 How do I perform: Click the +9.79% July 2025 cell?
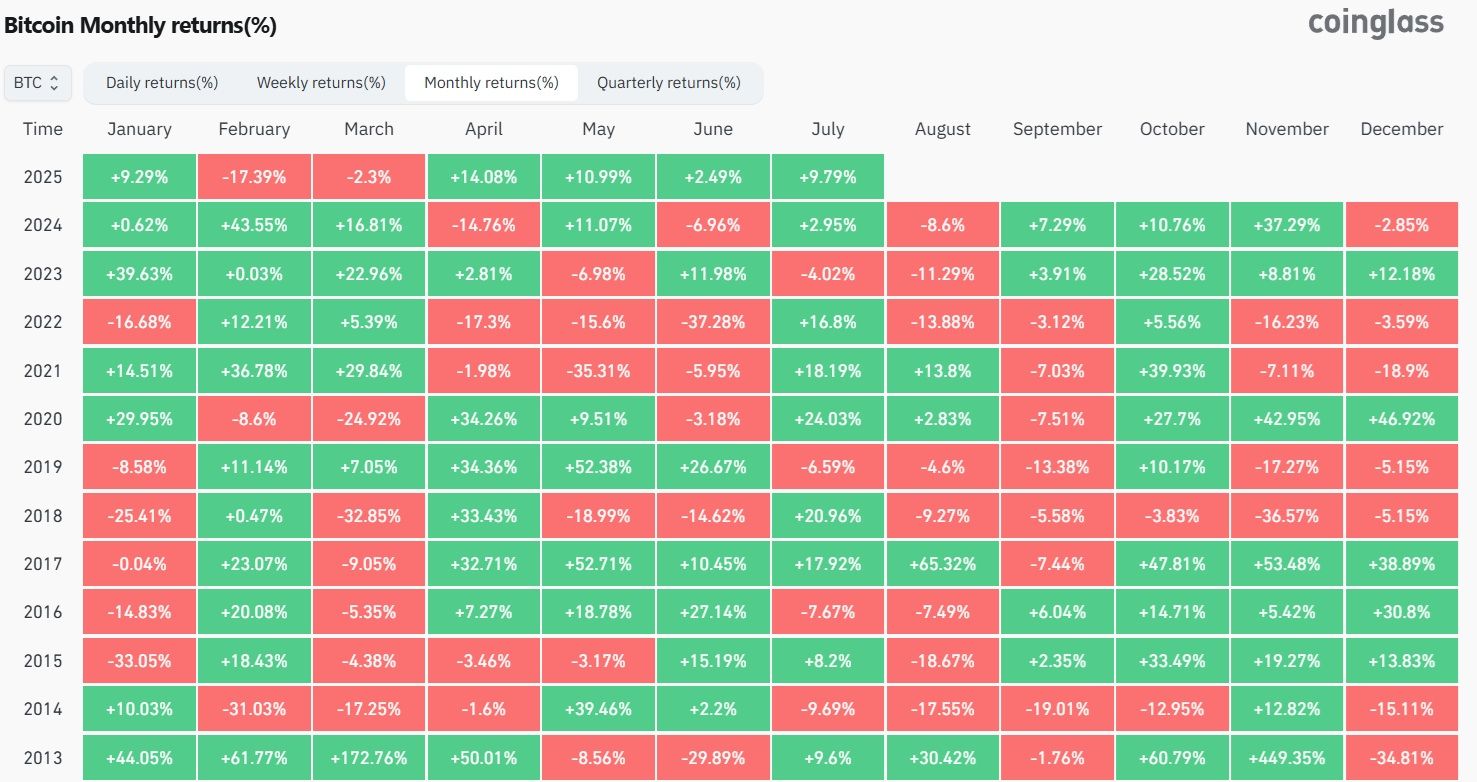click(x=828, y=177)
